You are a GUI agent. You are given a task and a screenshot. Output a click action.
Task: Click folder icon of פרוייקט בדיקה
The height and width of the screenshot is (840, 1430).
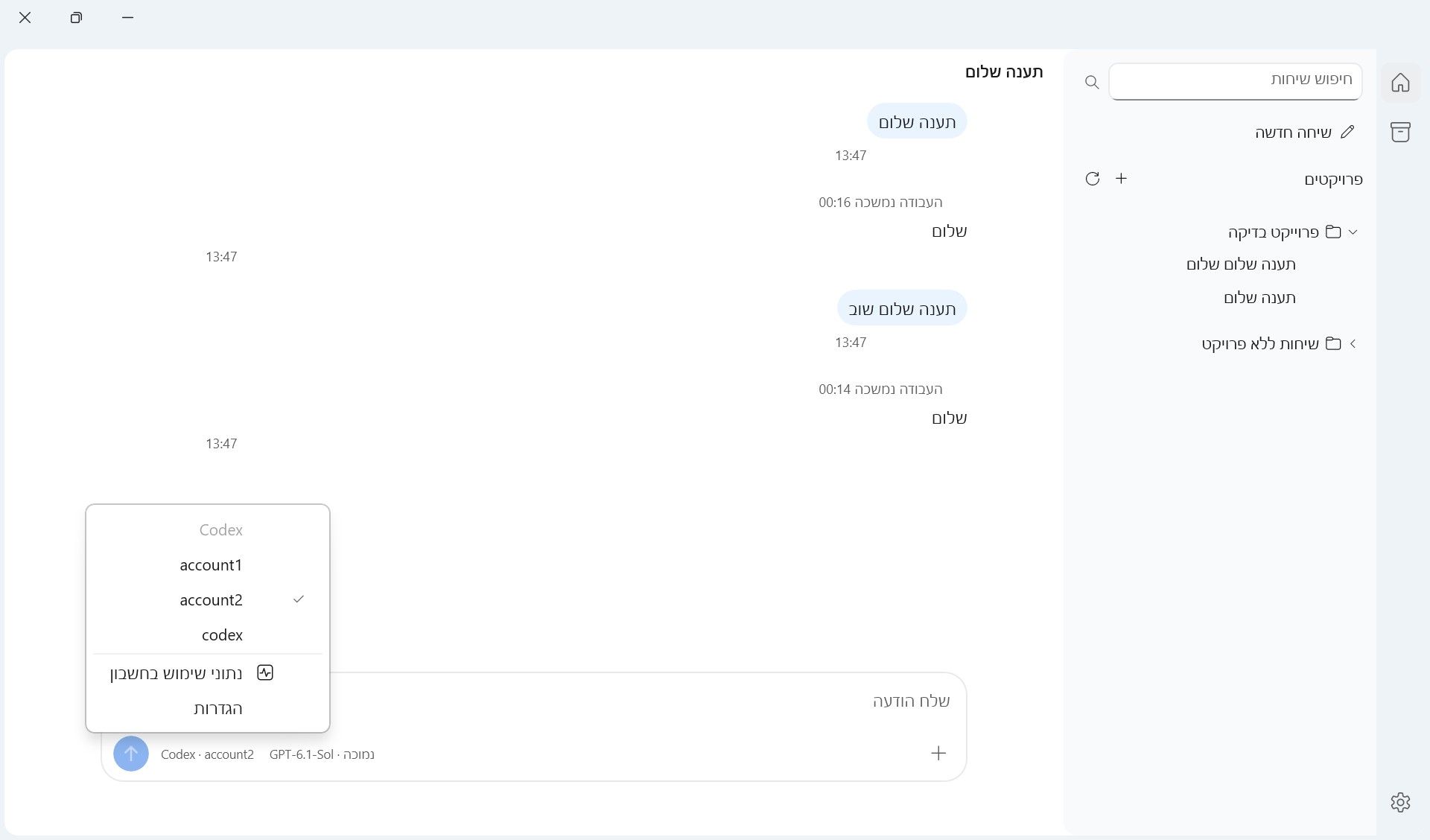[x=1333, y=232]
